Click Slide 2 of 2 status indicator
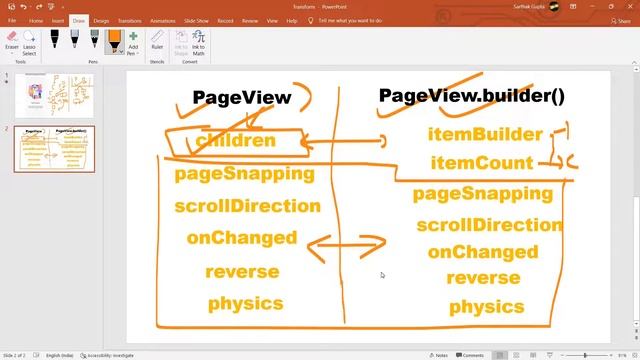This screenshot has width=640, height=360. coord(14,356)
